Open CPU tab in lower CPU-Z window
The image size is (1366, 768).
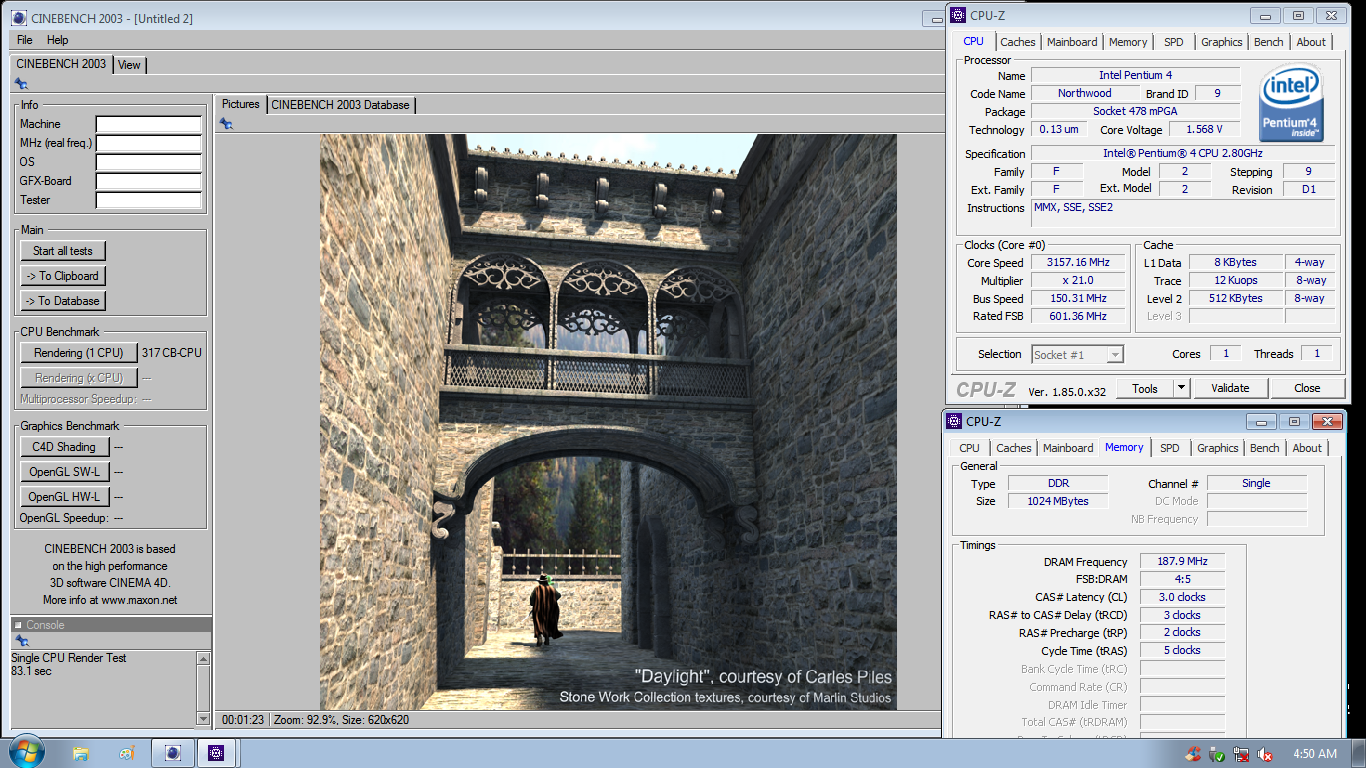coord(969,448)
